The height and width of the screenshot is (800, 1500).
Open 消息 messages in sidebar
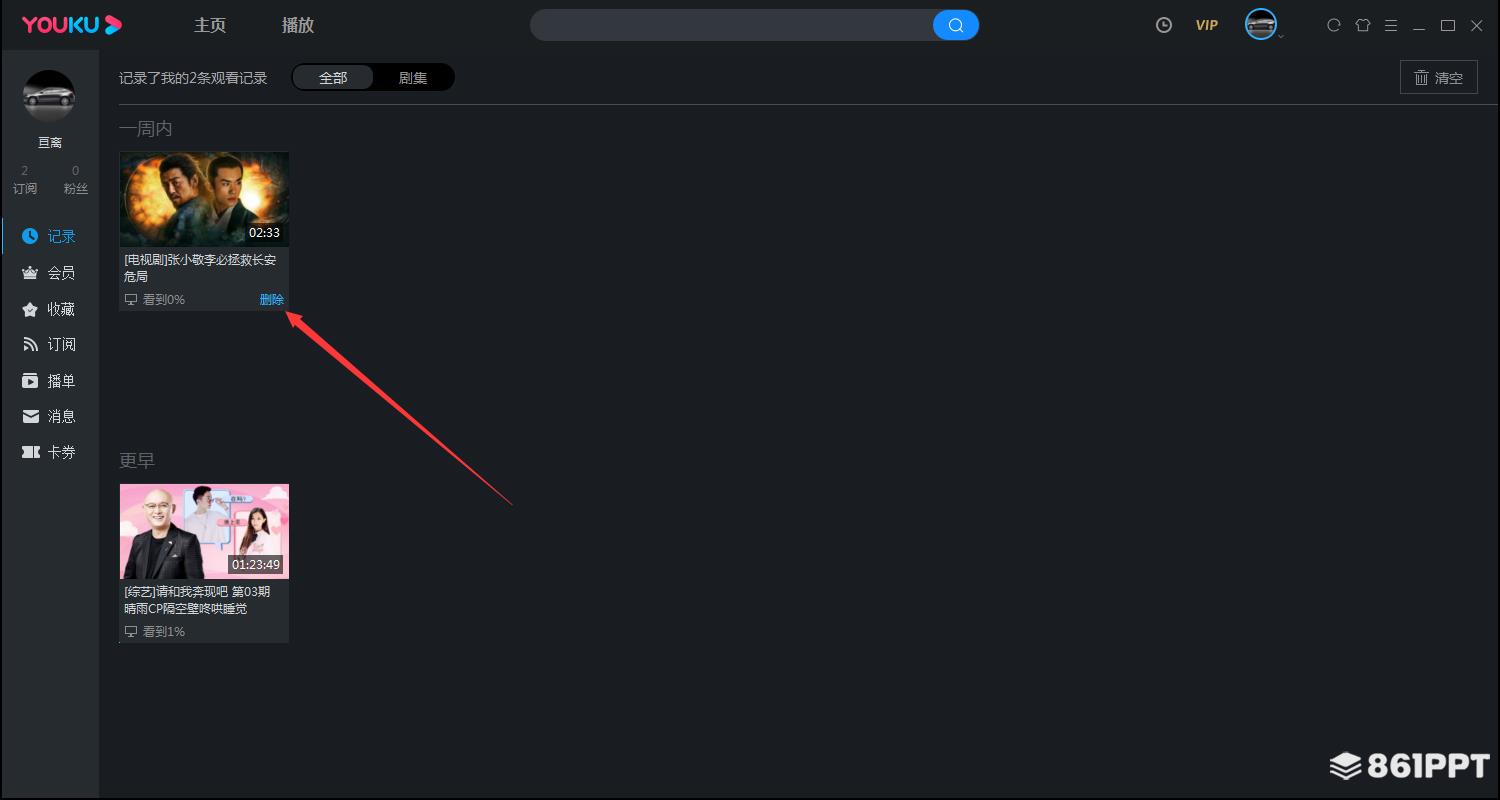49,416
